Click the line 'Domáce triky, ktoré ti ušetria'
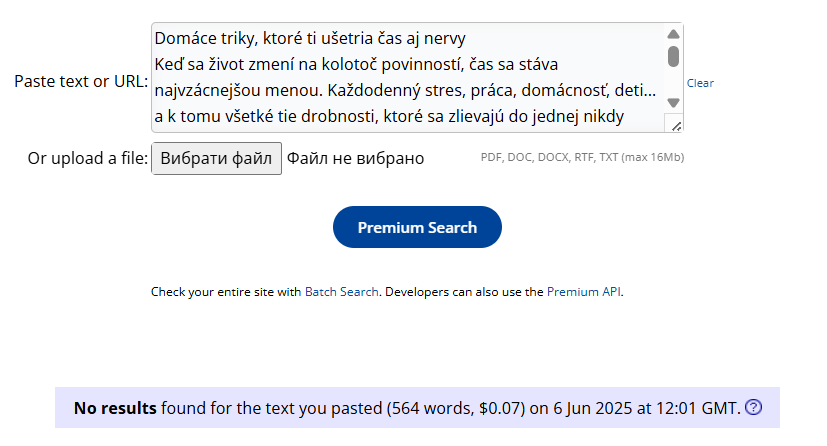 310,38
